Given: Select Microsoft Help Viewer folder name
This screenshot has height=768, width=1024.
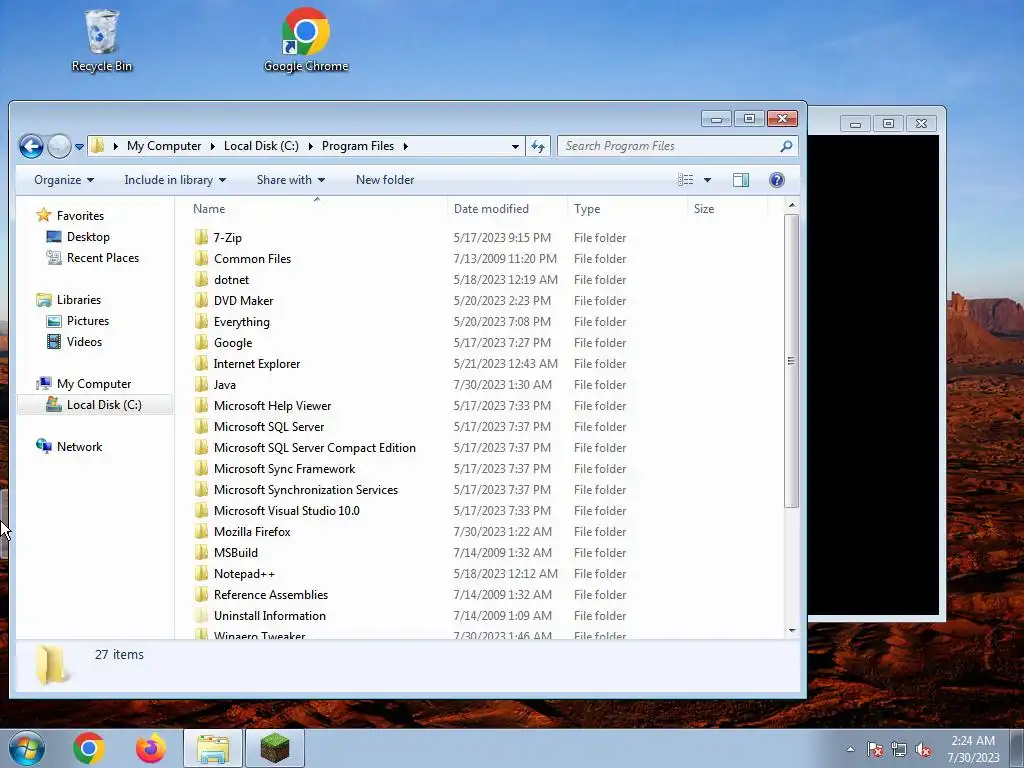Looking at the screenshot, I should [x=272, y=406].
